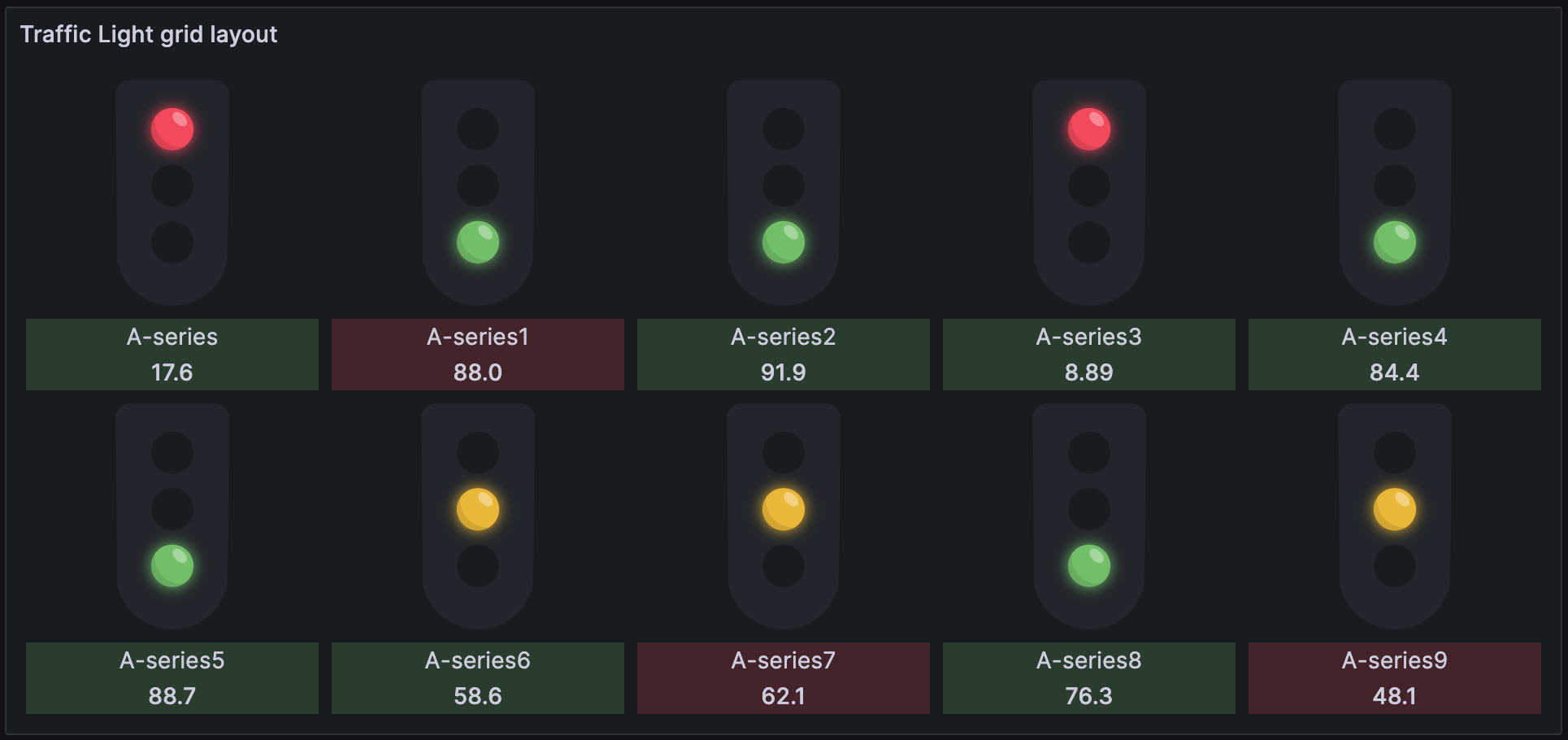Screen dimensions: 1568x740
Task: Select the A-series3 label with 8.89
Action: [1089, 355]
